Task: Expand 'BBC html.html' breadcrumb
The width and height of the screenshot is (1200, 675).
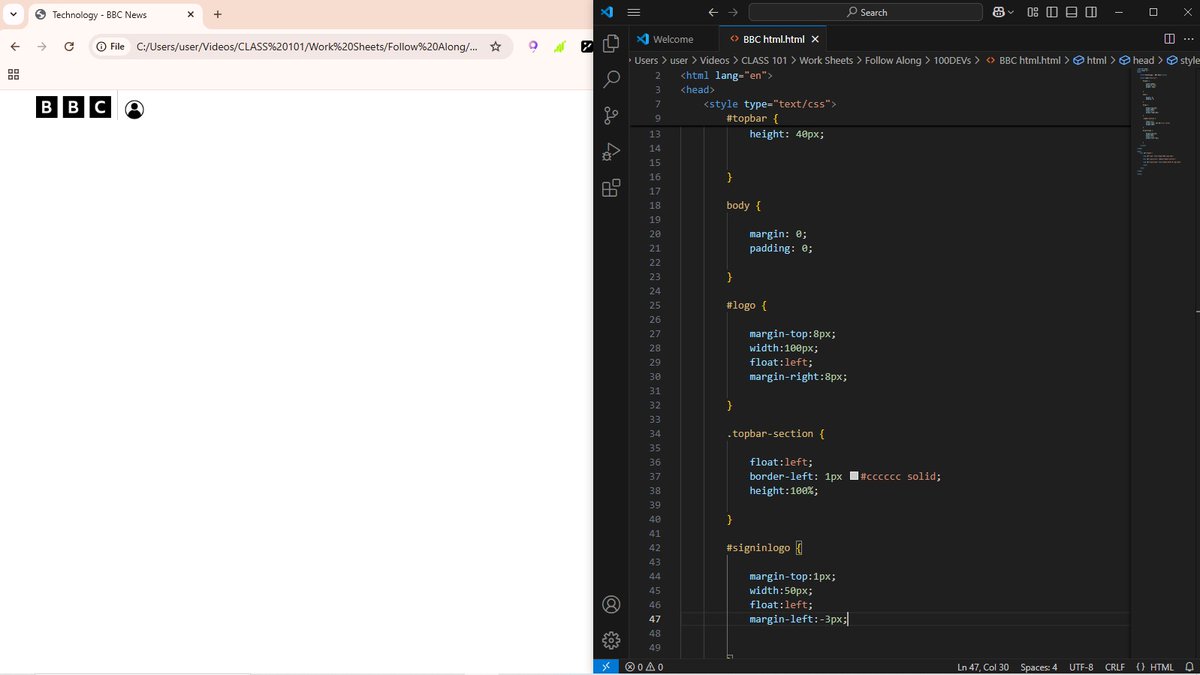Action: [1022, 60]
